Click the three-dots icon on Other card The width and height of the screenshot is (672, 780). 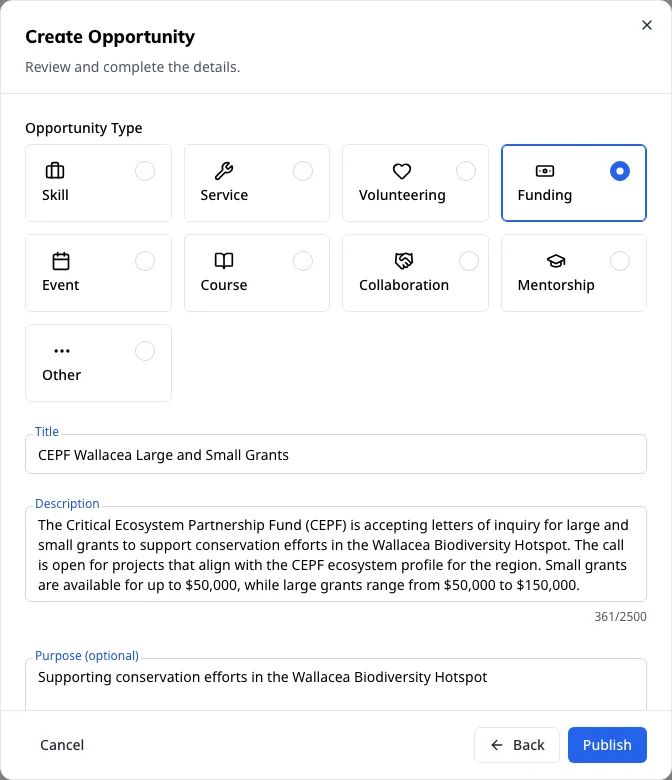62,351
